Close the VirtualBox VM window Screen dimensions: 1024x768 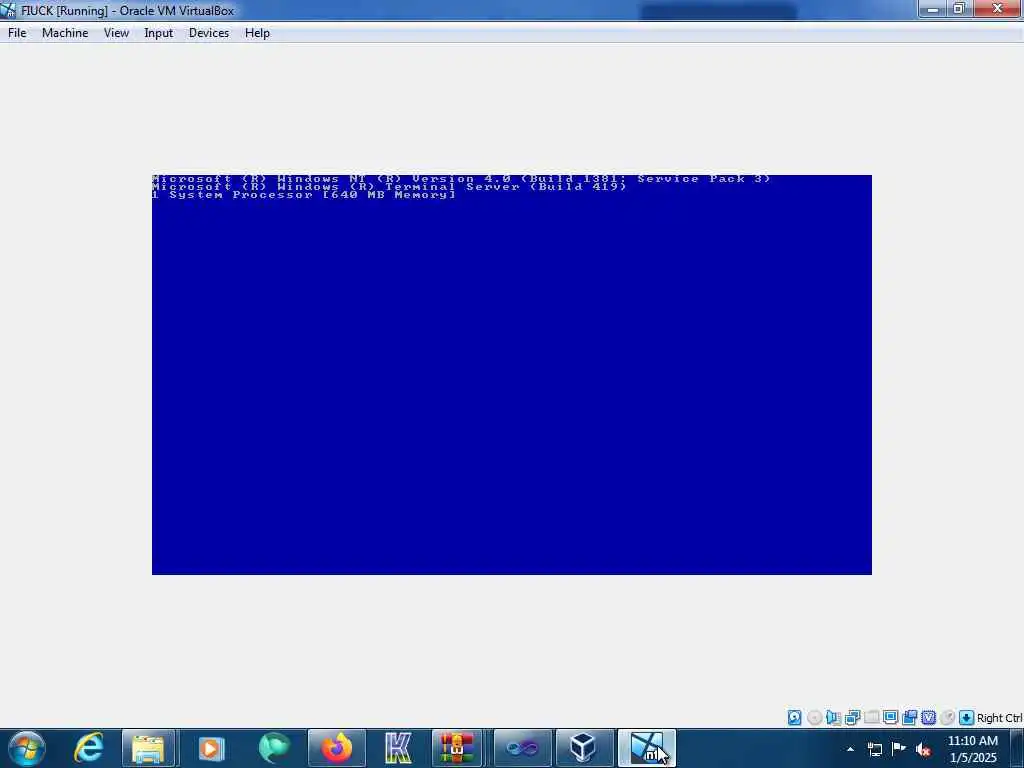click(997, 9)
